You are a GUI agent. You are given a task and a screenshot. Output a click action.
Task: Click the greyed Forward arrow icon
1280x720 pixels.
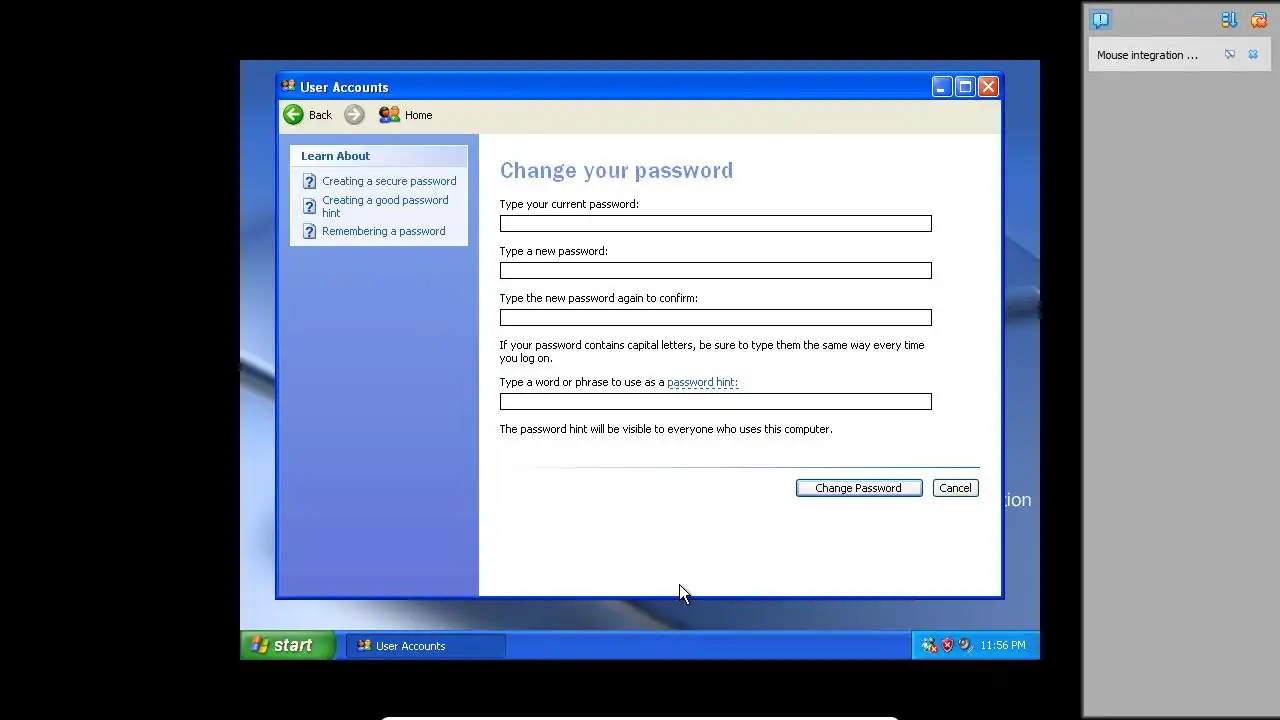pos(354,115)
